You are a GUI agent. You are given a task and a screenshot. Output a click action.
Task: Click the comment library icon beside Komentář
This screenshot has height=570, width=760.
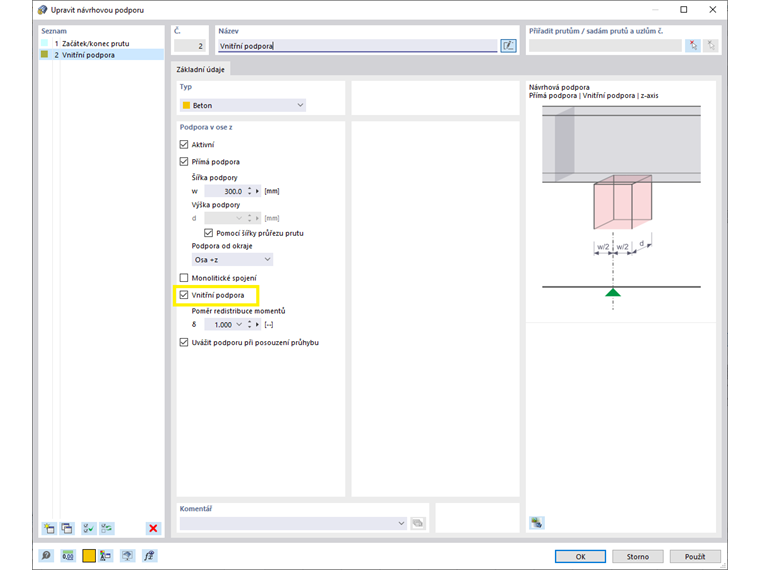pos(417,523)
